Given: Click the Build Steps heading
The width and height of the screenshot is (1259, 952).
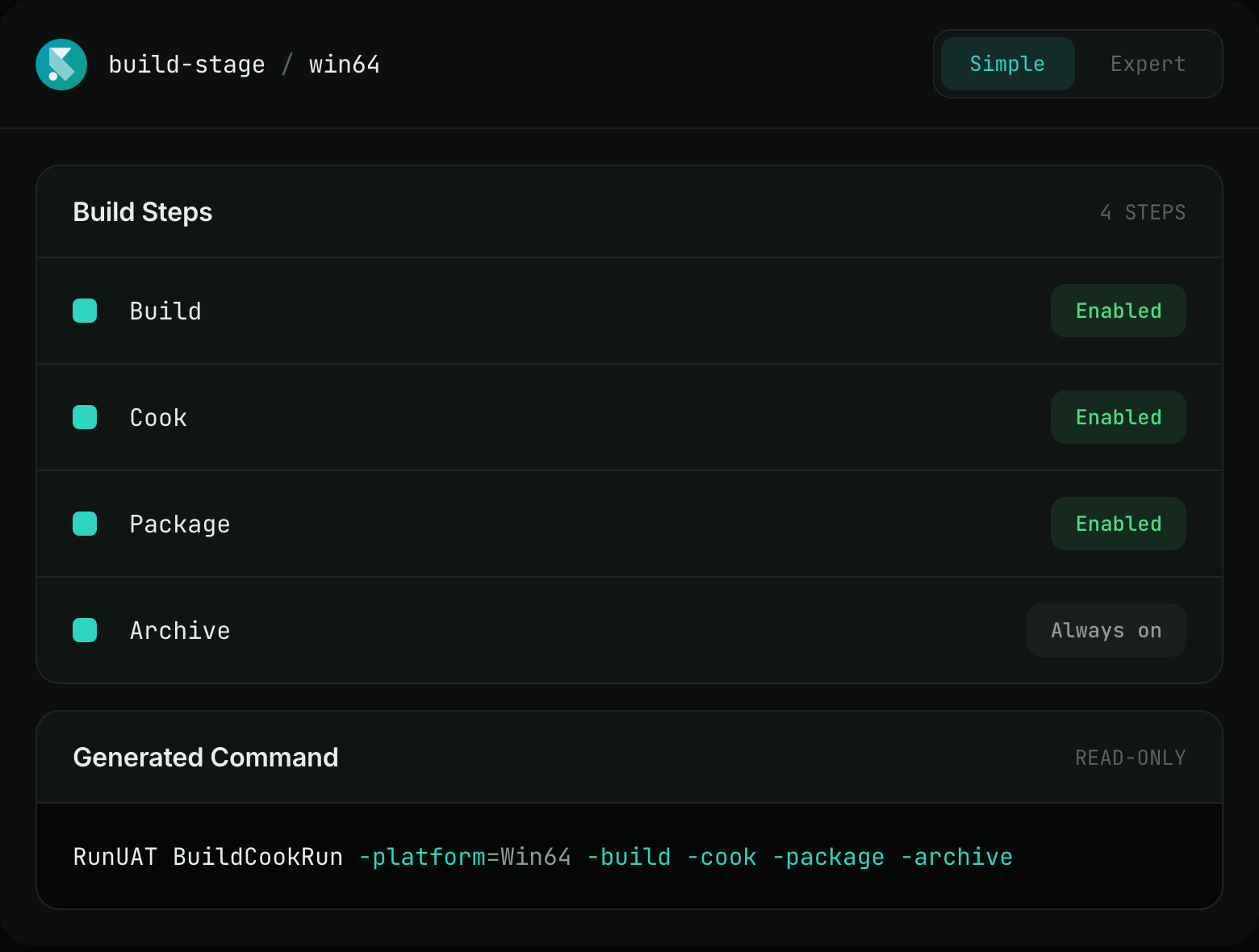Looking at the screenshot, I should coord(143,212).
